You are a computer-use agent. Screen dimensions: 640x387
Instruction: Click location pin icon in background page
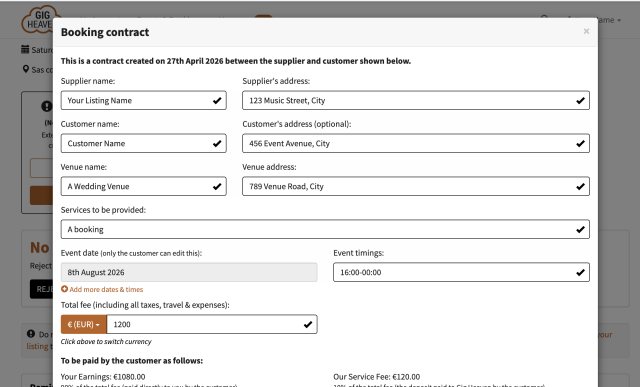pyautogui.click(x=26, y=69)
